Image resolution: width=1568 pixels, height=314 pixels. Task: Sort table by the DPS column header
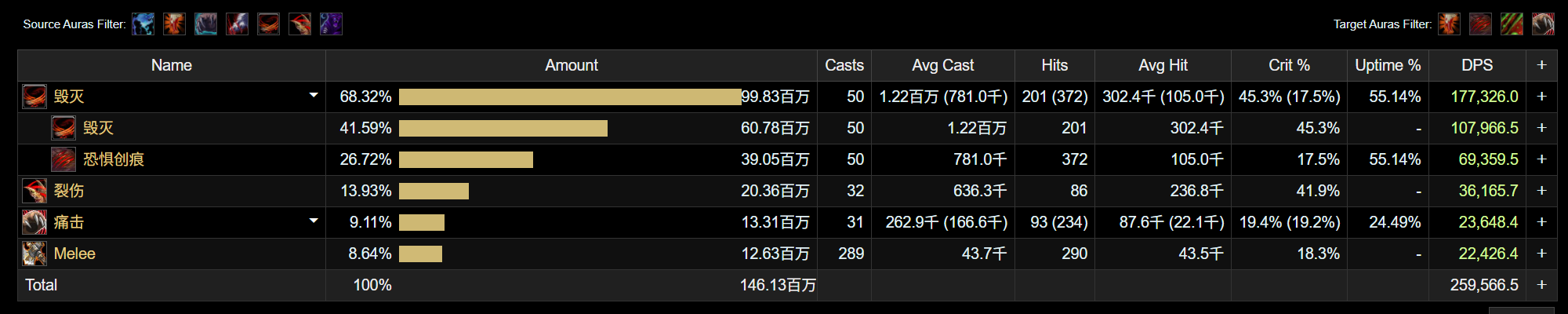[1477, 65]
